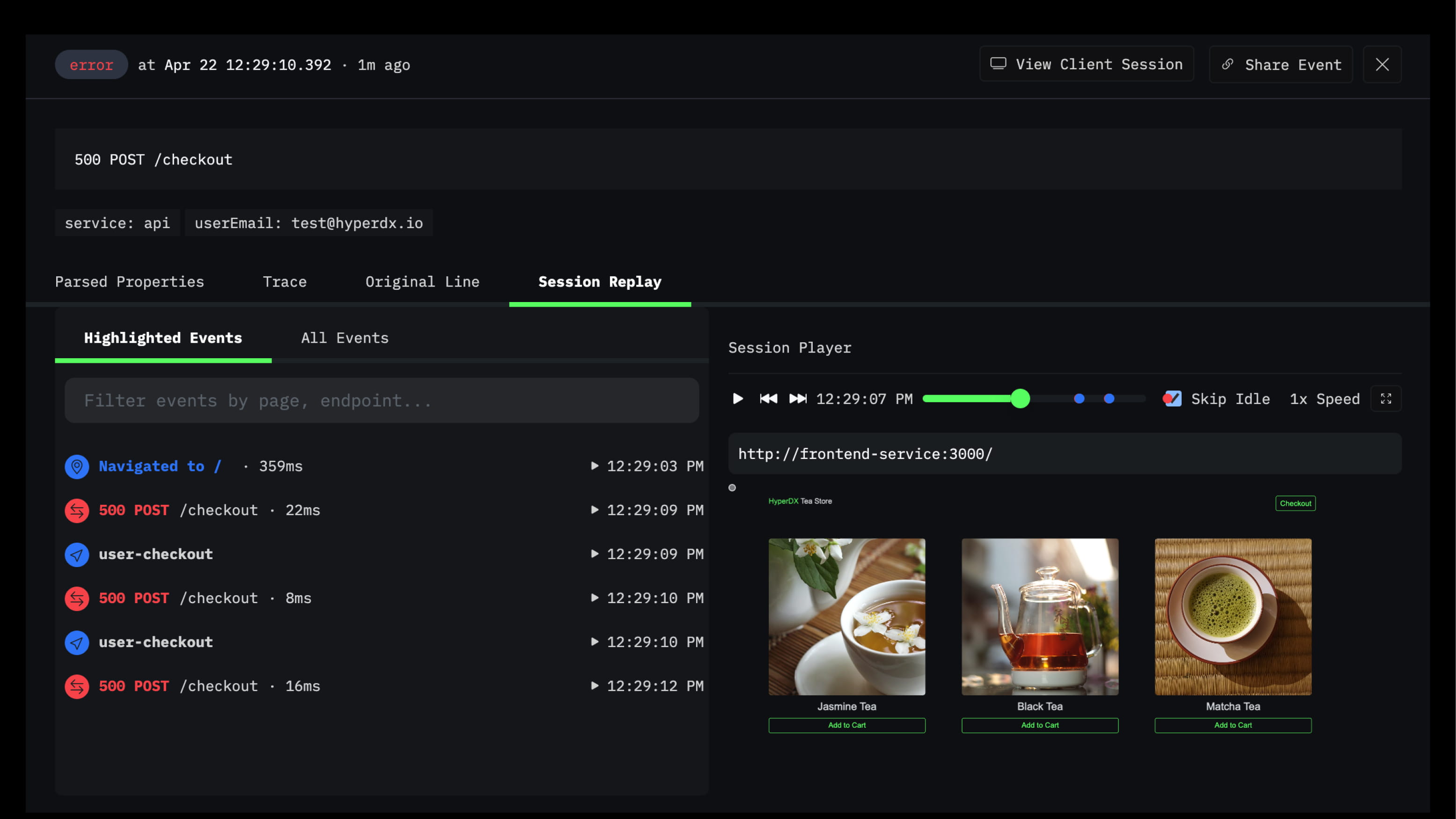Viewport: 1456px width, 819px height.
Task: Jump to 12:29:12 PM checkout timestamp
Action: 647,686
